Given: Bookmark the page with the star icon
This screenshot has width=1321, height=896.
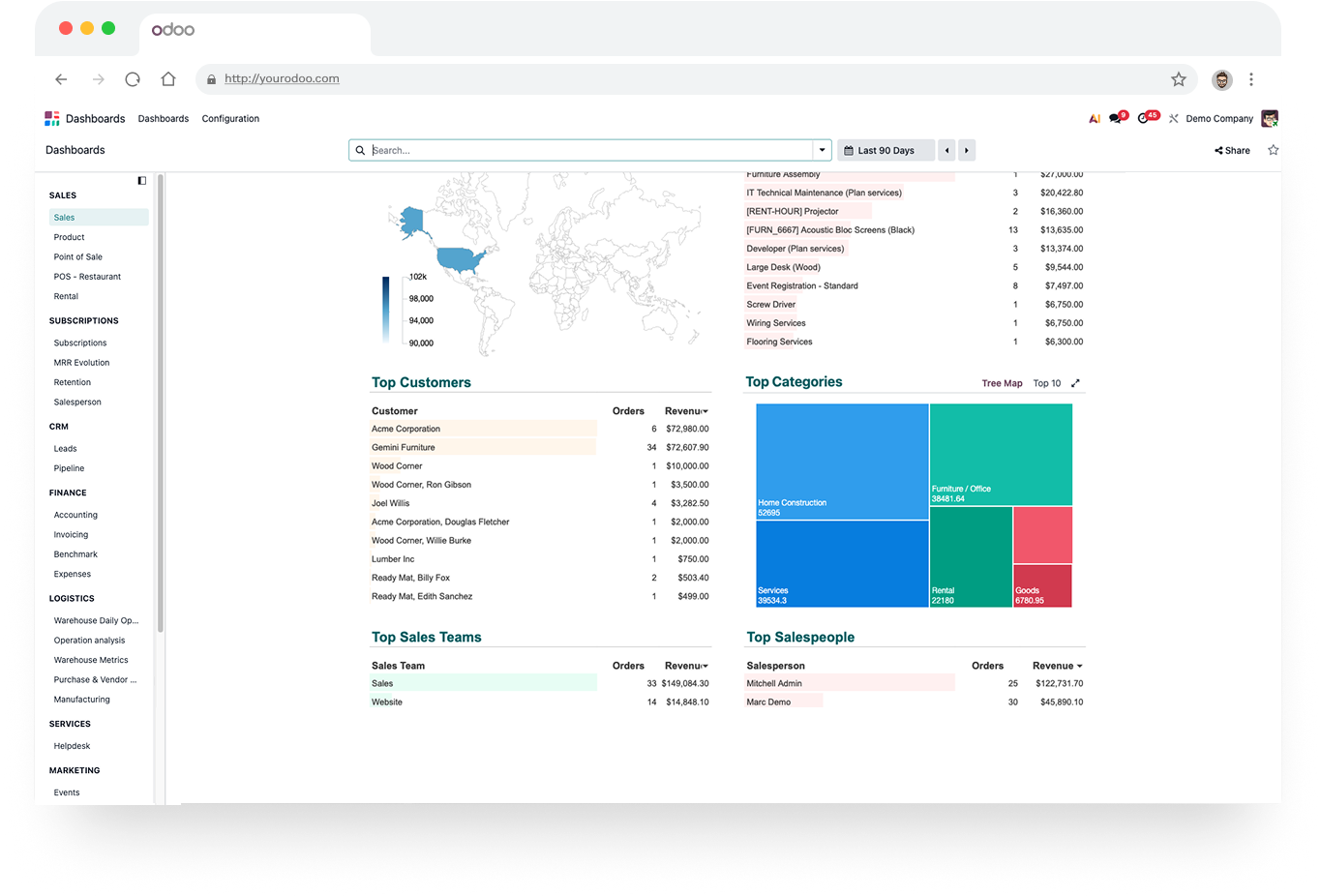Looking at the screenshot, I should tap(1179, 79).
